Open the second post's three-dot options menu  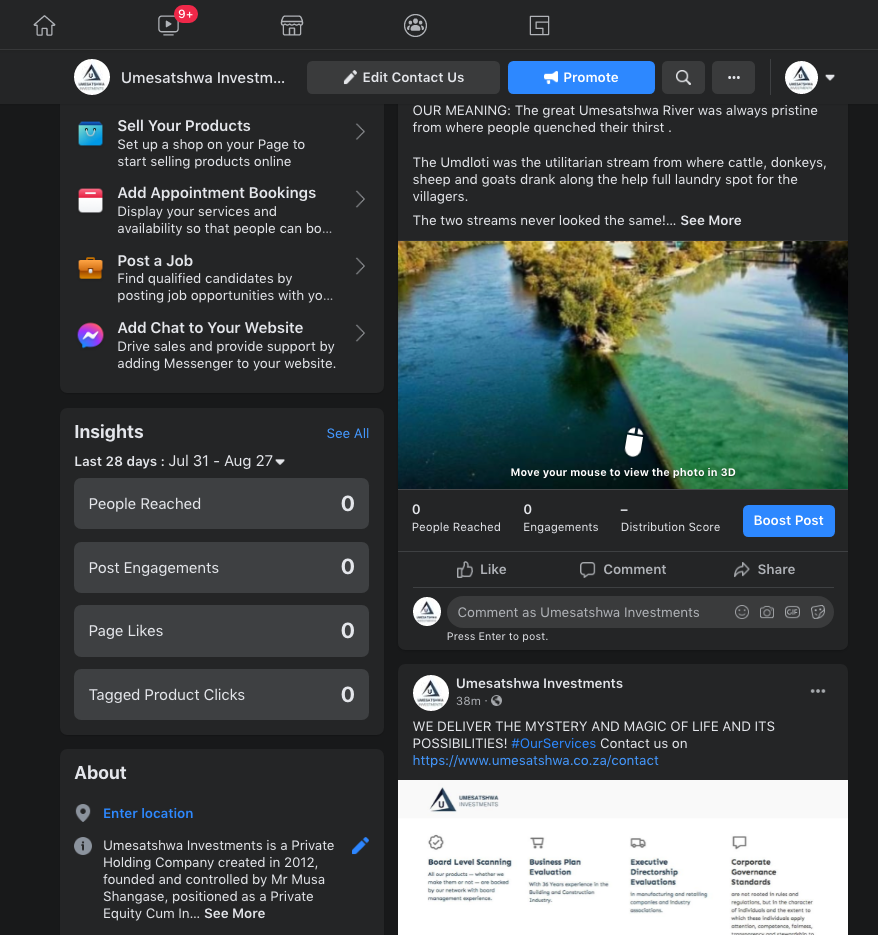click(818, 691)
